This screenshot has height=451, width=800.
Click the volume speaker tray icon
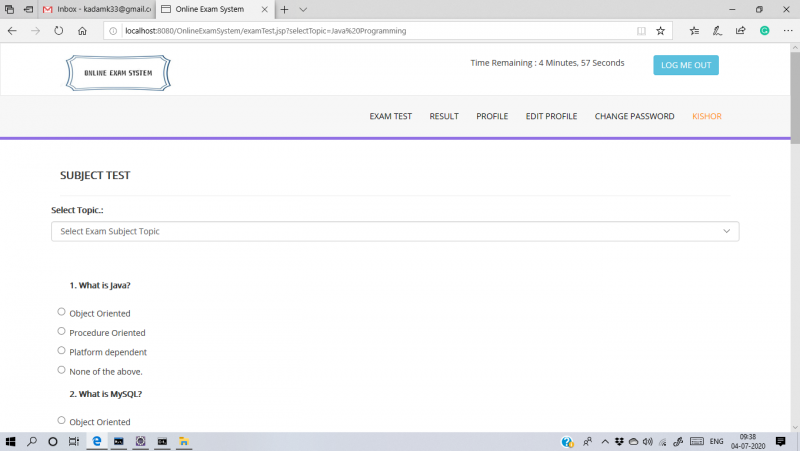tap(647, 442)
